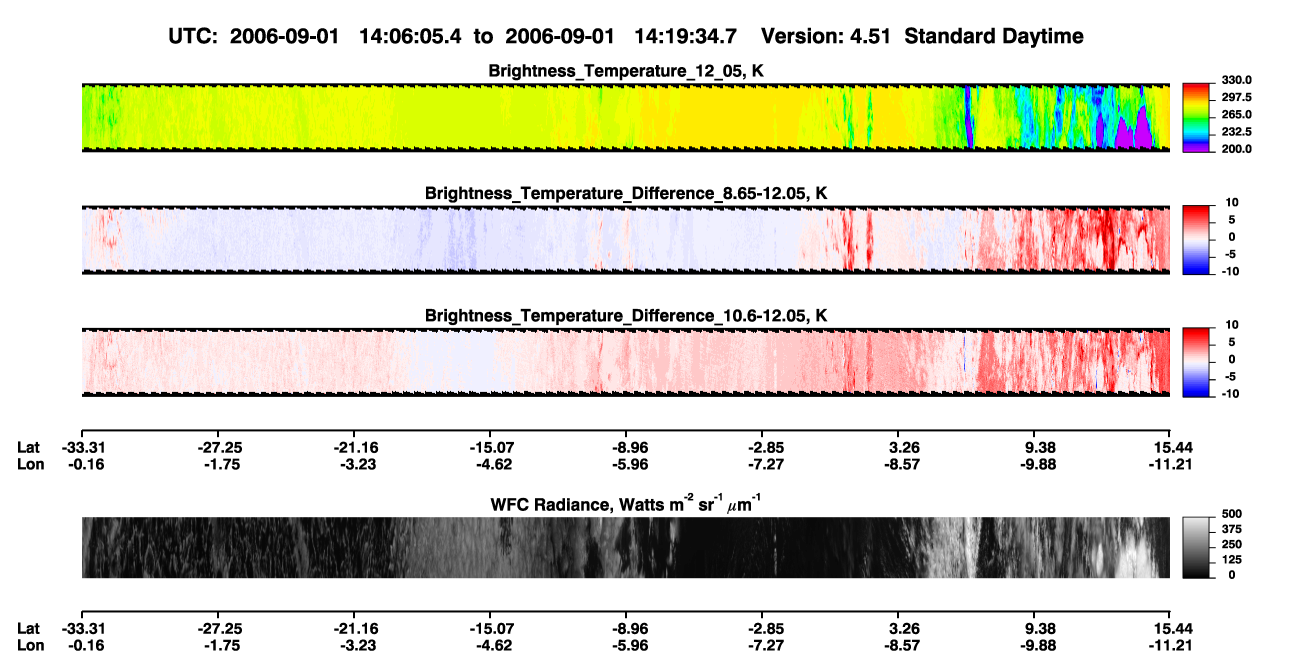This screenshot has width=1300, height=667.
Task: Click the 375 tick on the WFC colorbar
Action: point(1233,529)
